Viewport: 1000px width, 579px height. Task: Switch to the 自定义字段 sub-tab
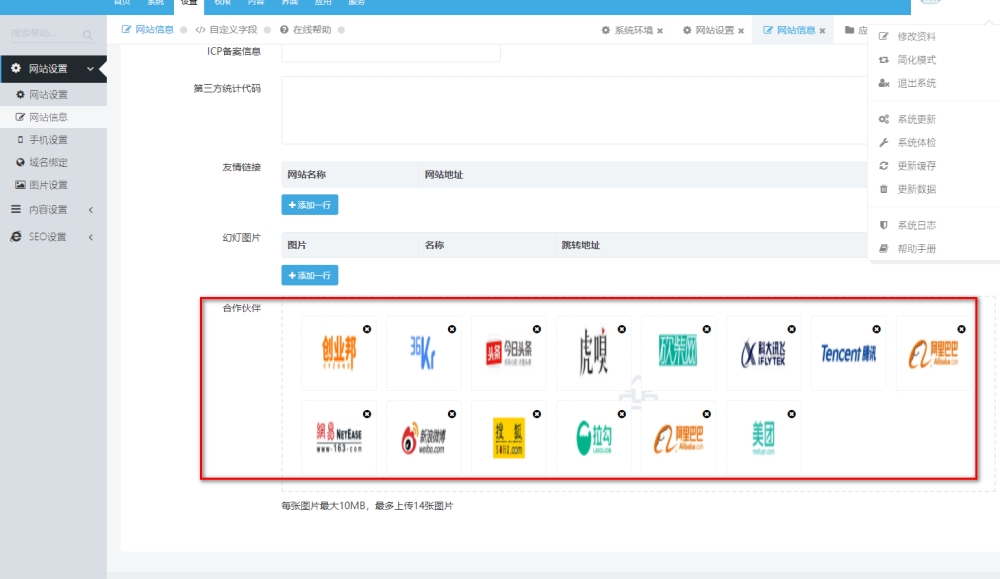pyautogui.click(x=226, y=30)
